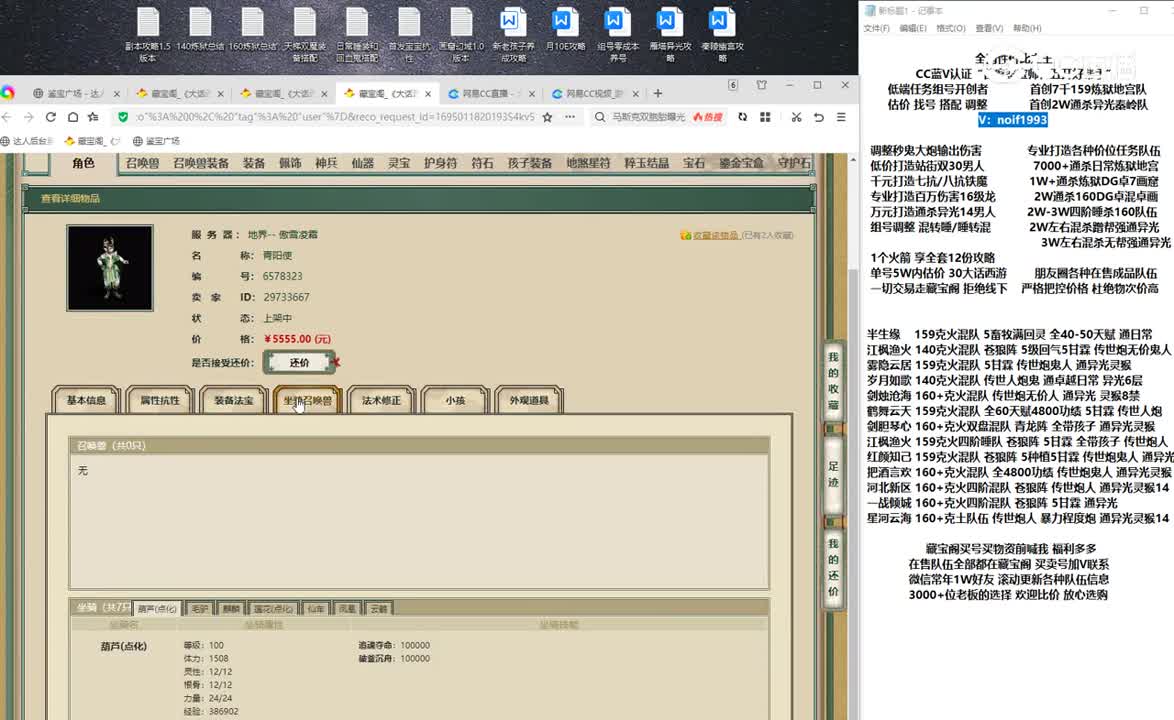Close the 网易CC直播 browser tab

point(532,94)
